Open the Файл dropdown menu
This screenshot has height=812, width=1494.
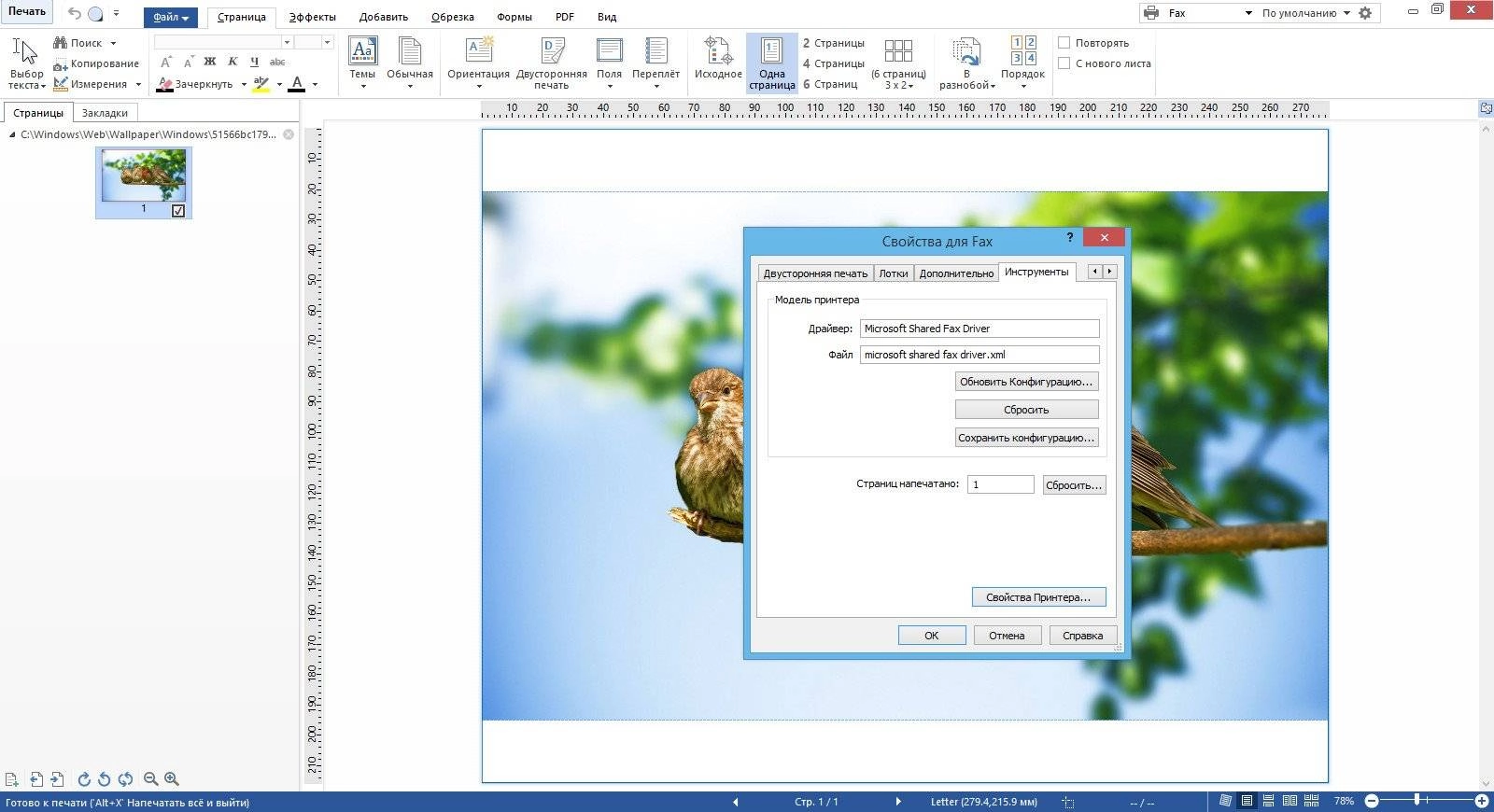[170, 17]
